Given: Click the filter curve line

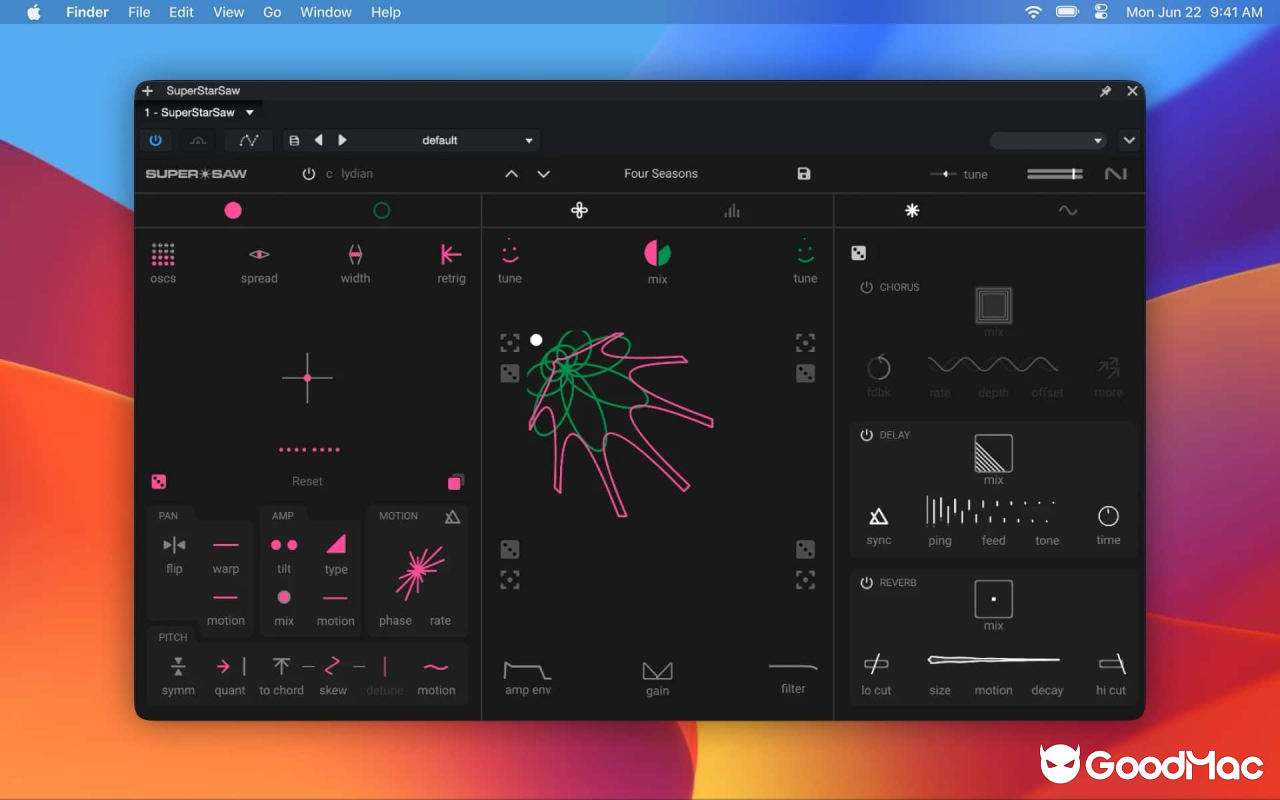Looking at the screenshot, I should pyautogui.click(x=793, y=667).
